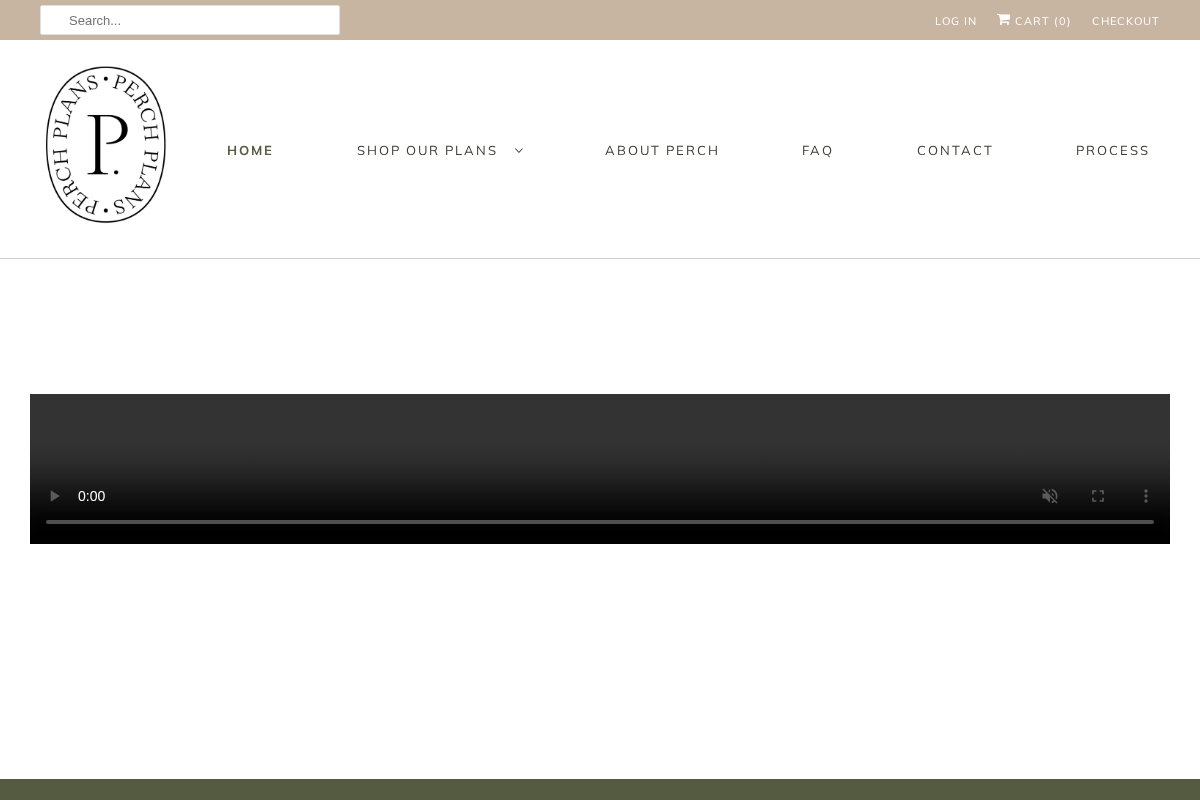Click the play time indicator showing 0:00
Image resolution: width=1200 pixels, height=800 pixels.
coord(91,496)
